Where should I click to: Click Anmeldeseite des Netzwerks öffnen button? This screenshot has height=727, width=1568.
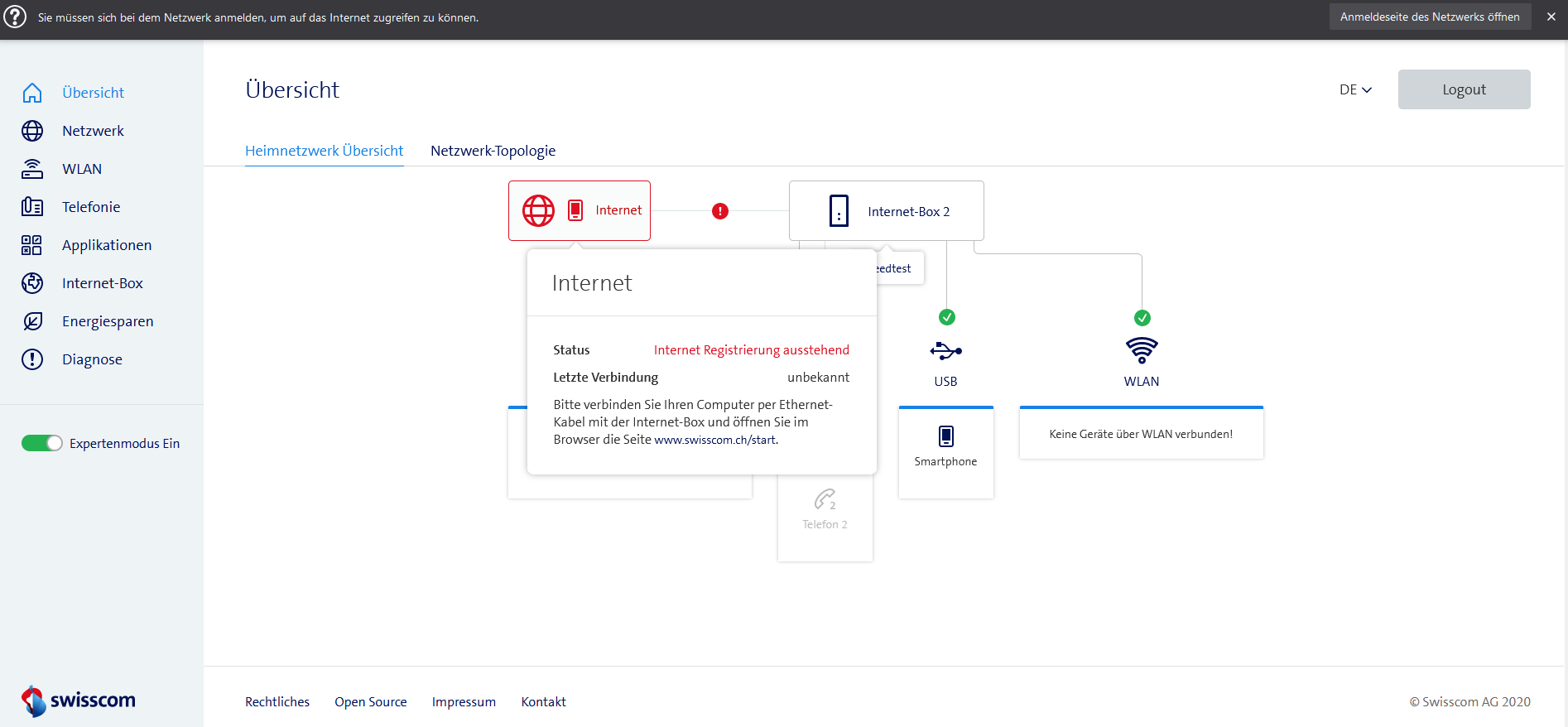point(1430,17)
